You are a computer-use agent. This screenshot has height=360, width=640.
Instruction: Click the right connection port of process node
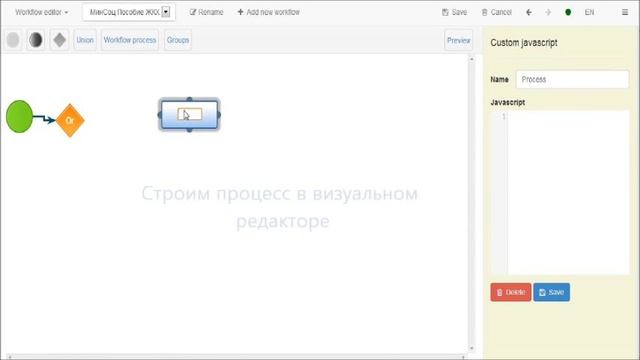pyautogui.click(x=219, y=115)
